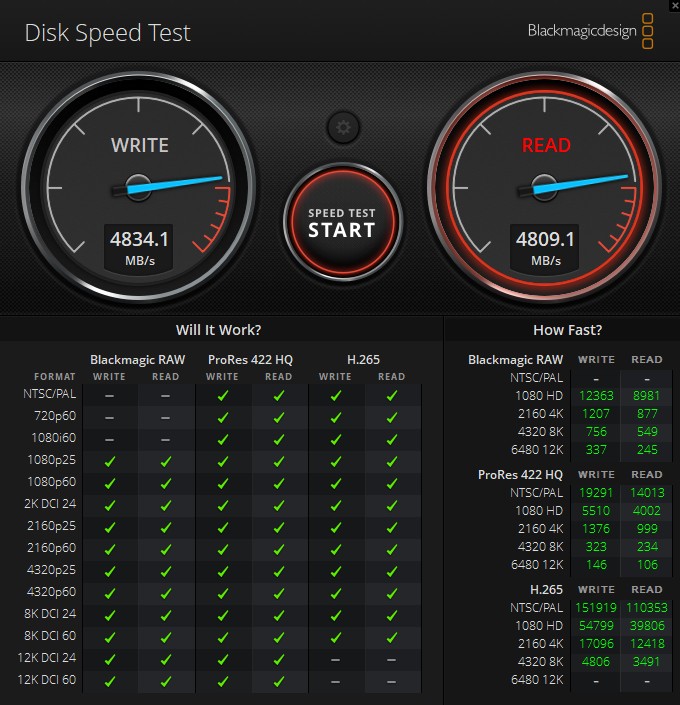Screen dimensions: 680x705
Task: Click Blackmagic RAW write dash for 720p60
Action: tap(110, 418)
